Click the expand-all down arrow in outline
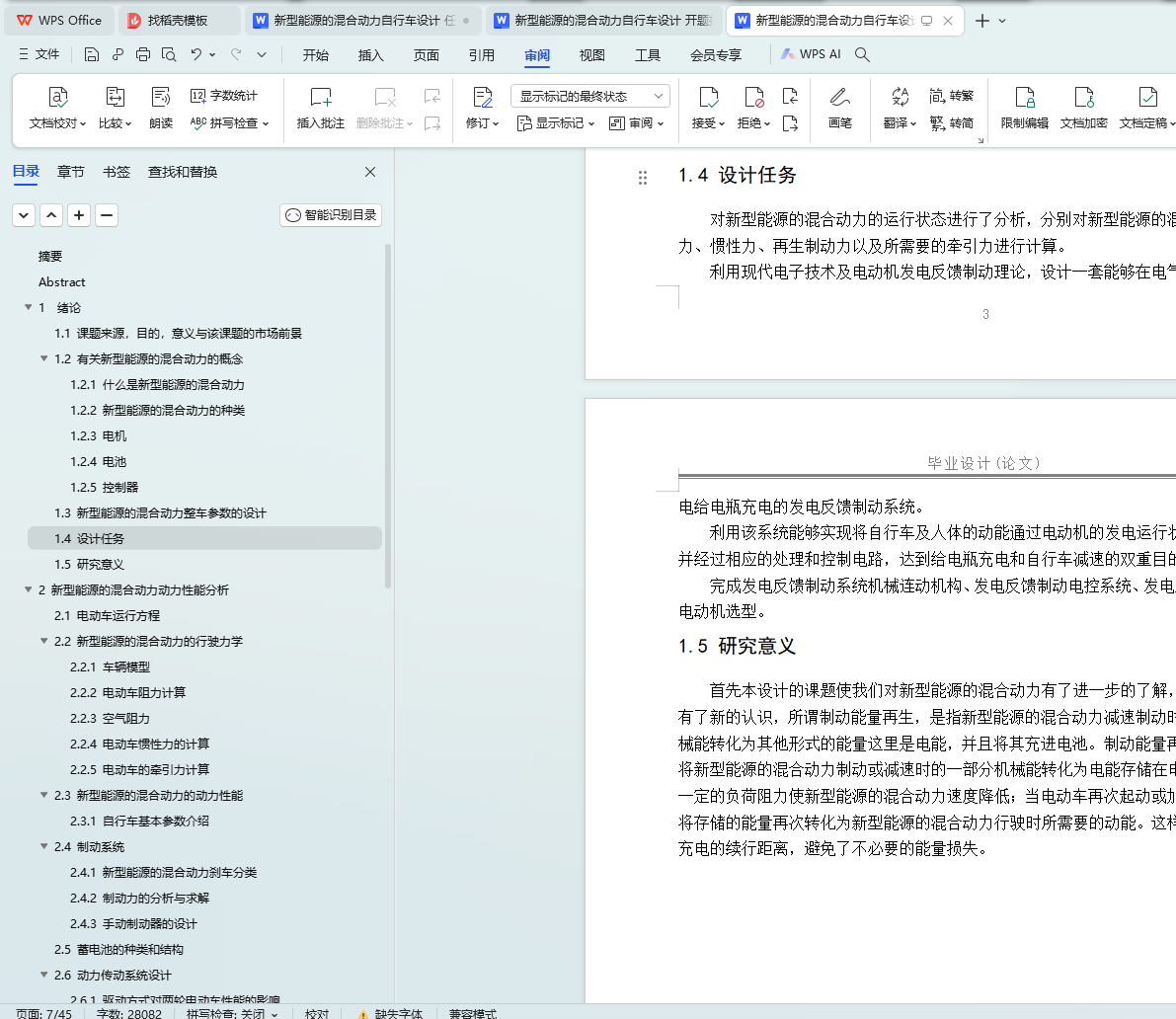The image size is (1176, 1019). [24, 215]
